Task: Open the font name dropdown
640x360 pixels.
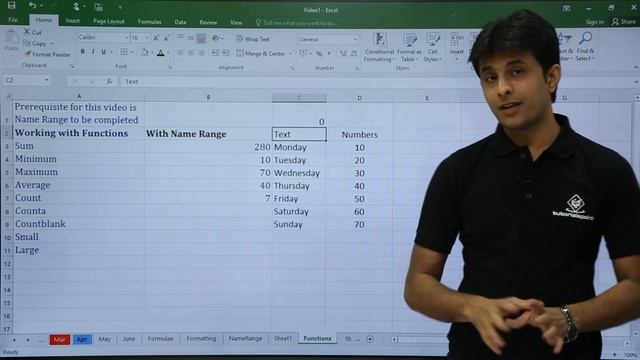Action: pyautogui.click(x=126, y=38)
